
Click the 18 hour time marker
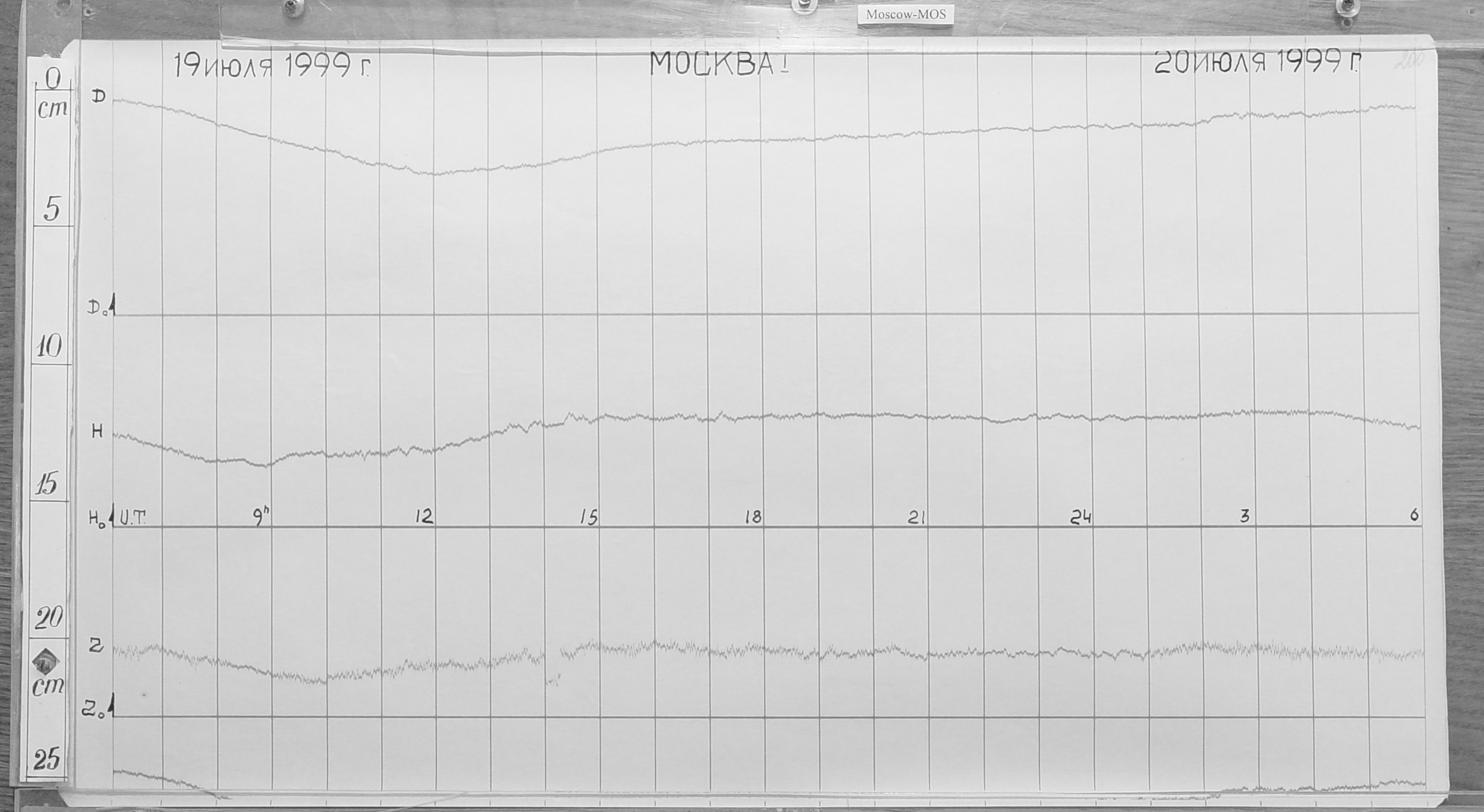click(752, 517)
